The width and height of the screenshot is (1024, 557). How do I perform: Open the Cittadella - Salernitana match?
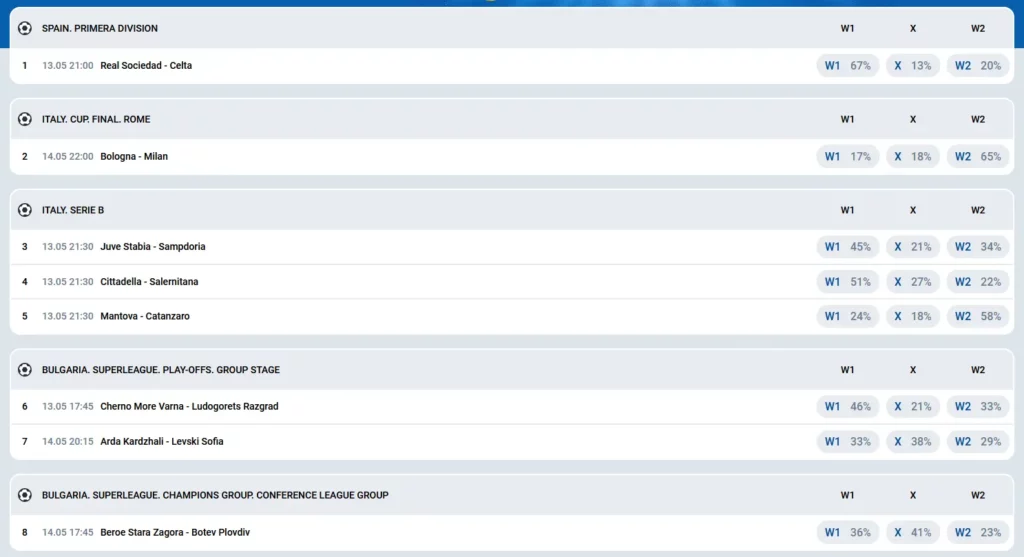149,281
